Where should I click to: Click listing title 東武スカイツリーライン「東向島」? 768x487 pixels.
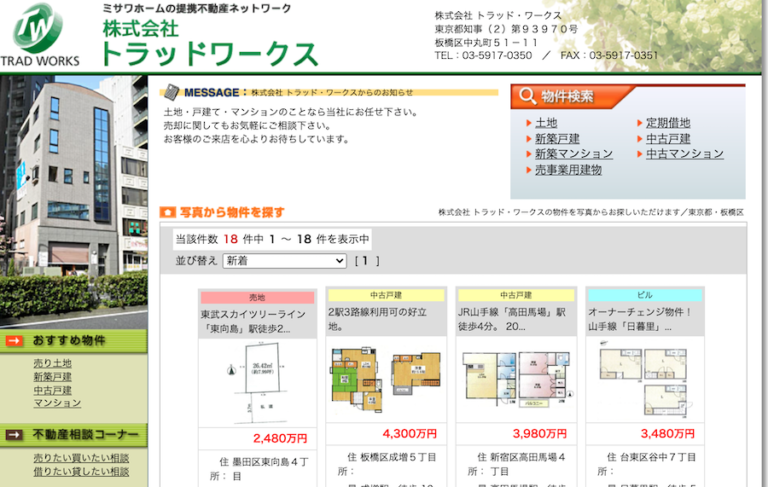253,321
